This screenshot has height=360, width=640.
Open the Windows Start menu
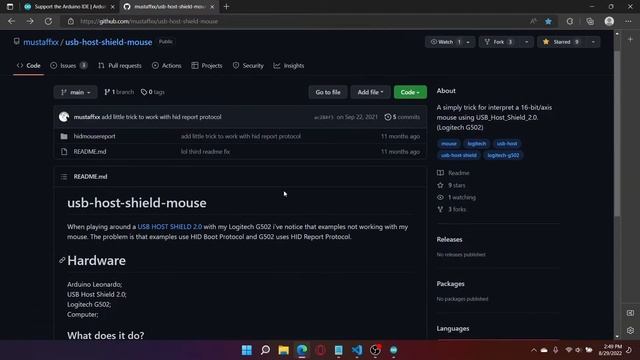click(x=247, y=350)
